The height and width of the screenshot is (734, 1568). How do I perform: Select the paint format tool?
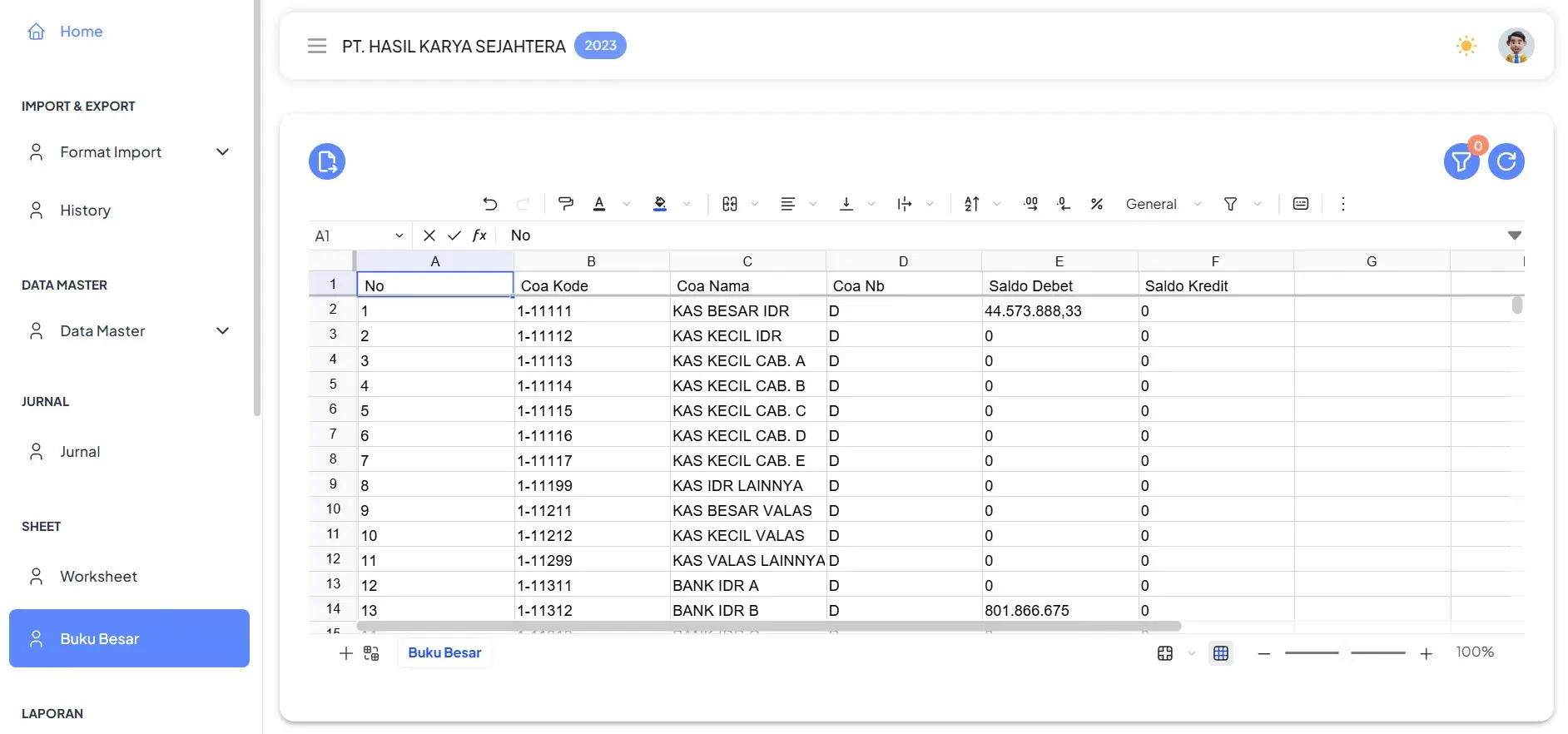coord(566,204)
